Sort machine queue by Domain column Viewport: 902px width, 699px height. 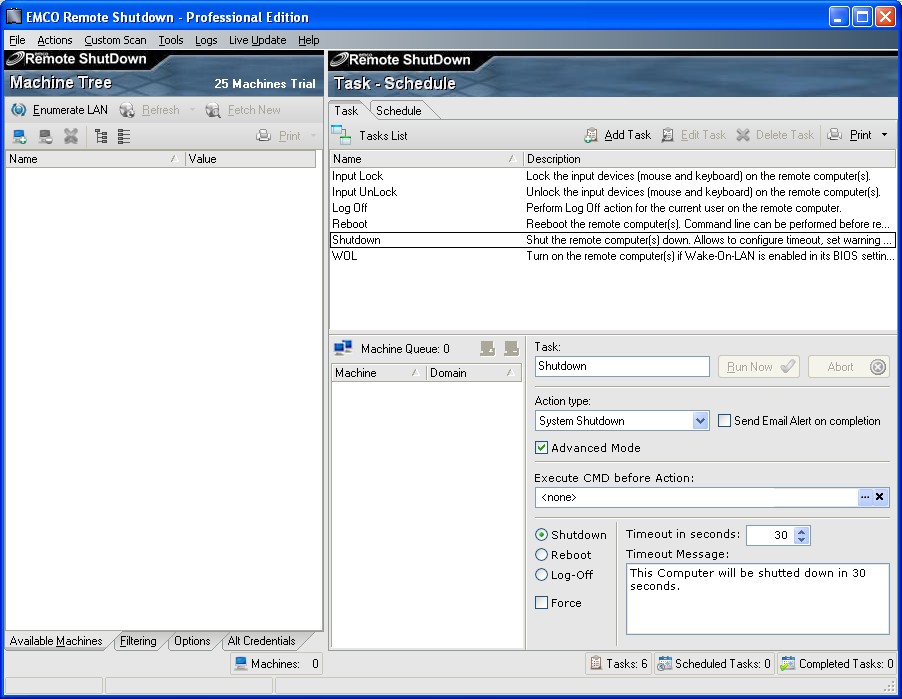(473, 373)
